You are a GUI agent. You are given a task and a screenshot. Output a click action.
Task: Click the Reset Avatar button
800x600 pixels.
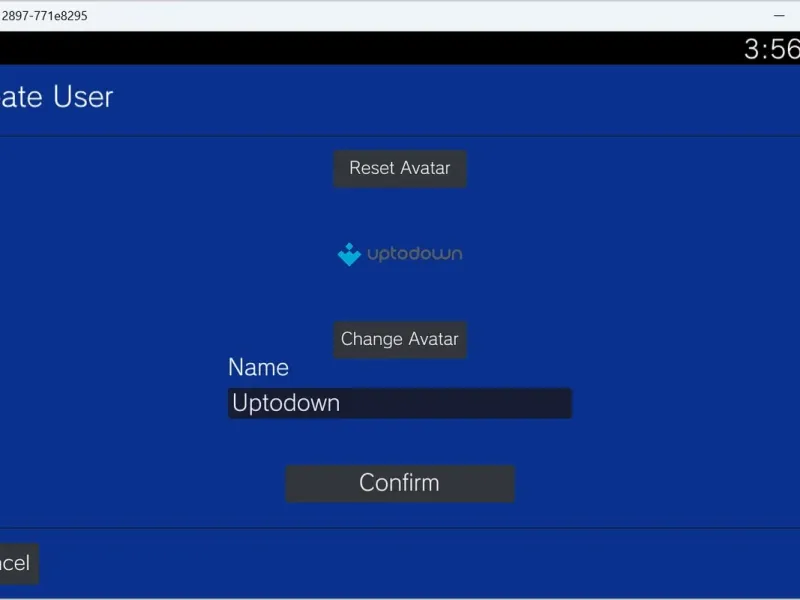[x=399, y=168]
